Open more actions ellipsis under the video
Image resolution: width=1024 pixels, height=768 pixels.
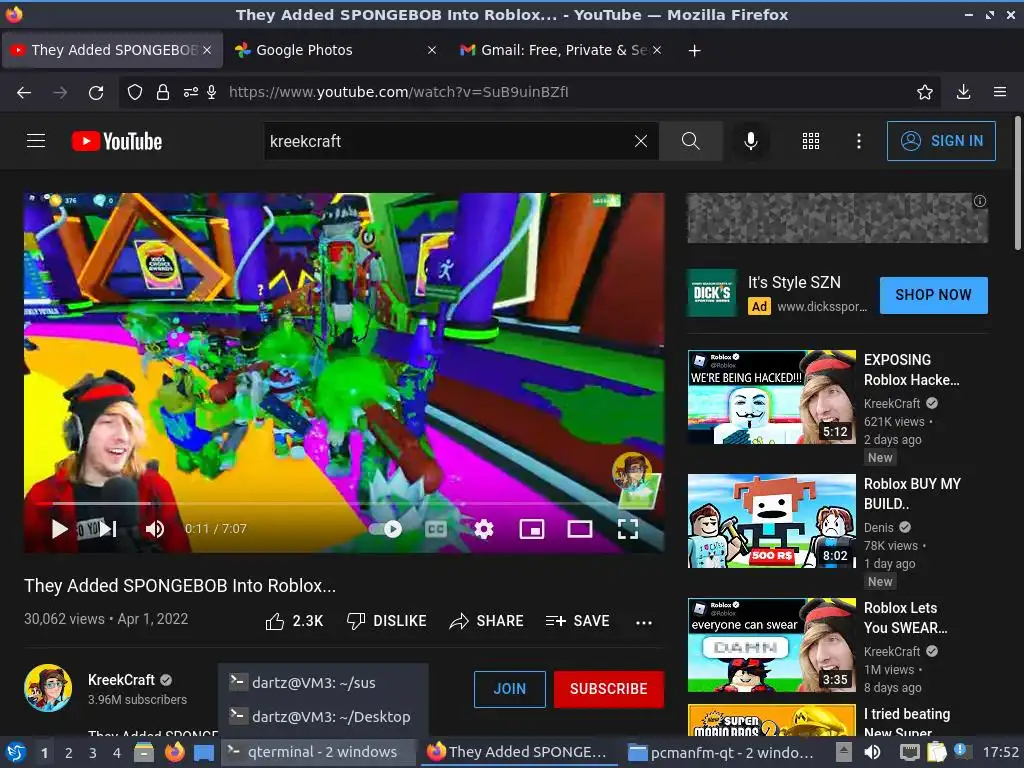644,622
